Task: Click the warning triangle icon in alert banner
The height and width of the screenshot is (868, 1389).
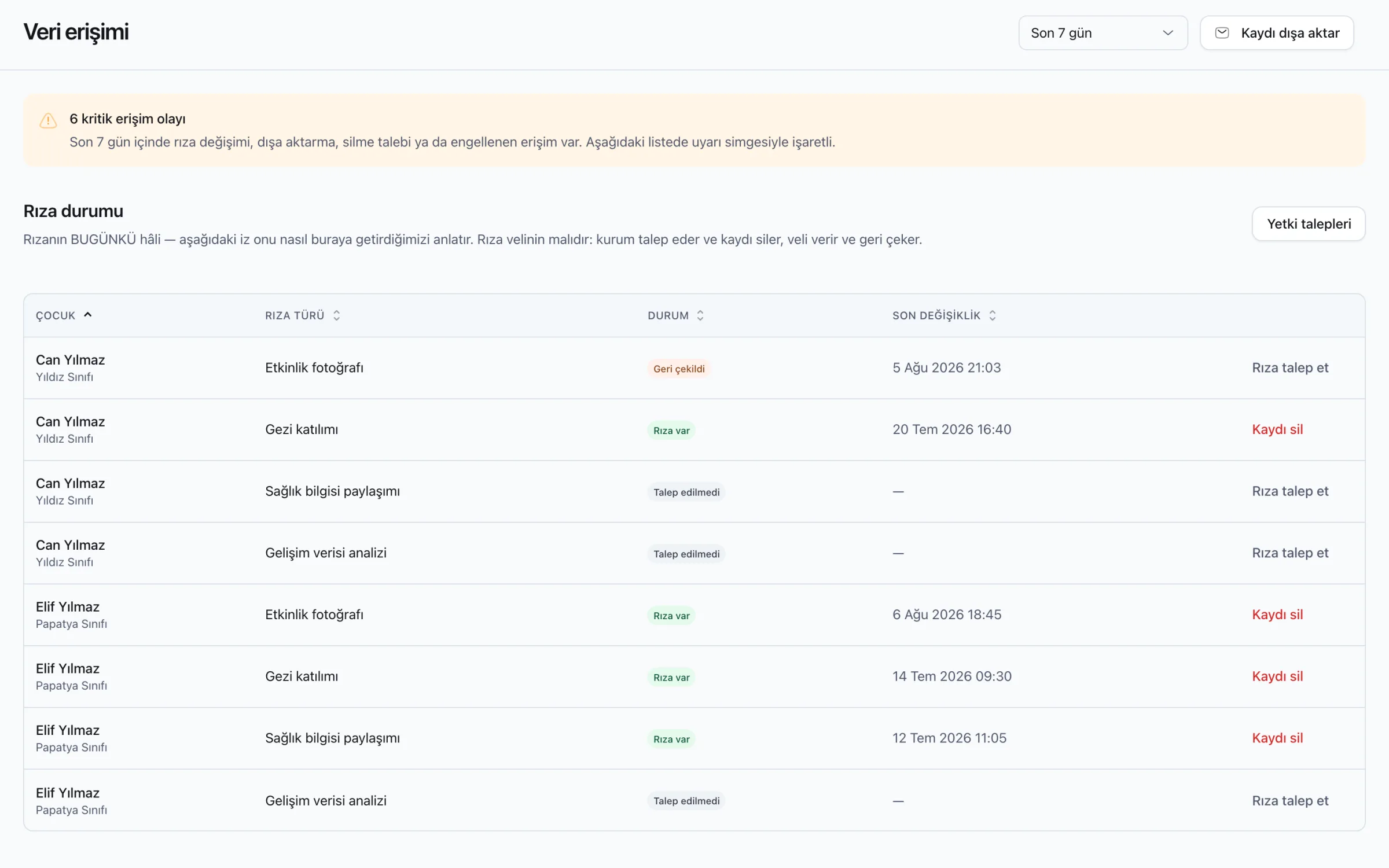Action: click(48, 120)
